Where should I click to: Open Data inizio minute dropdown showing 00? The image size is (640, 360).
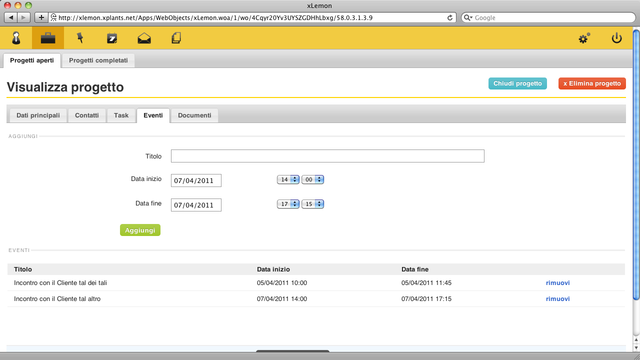(x=313, y=180)
